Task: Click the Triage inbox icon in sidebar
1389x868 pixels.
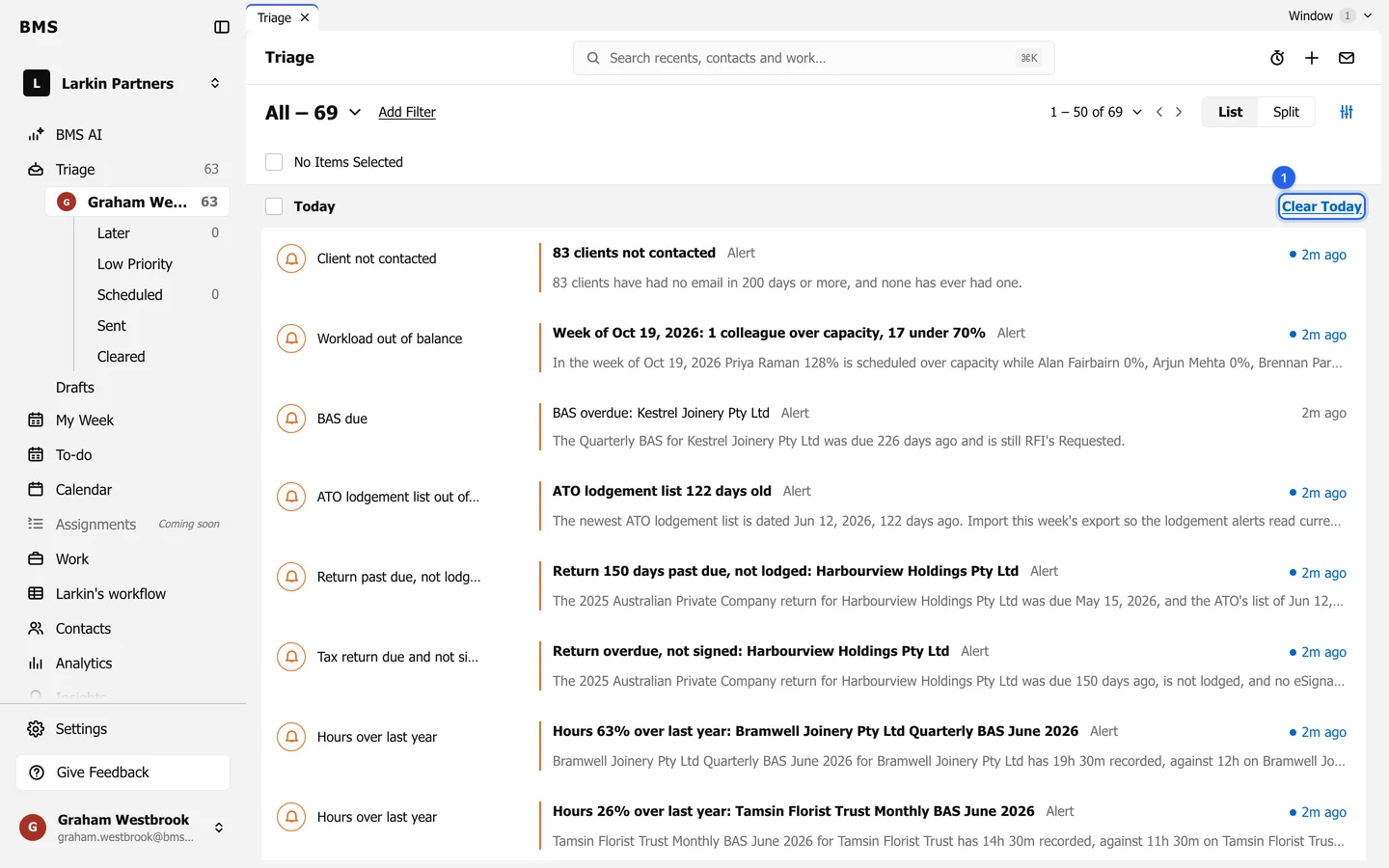Action: (36, 170)
